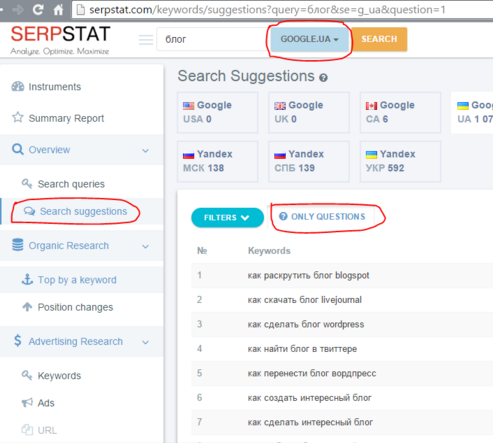
Task: Select the Yandex МСК 138 card
Action: pyautogui.click(x=217, y=161)
